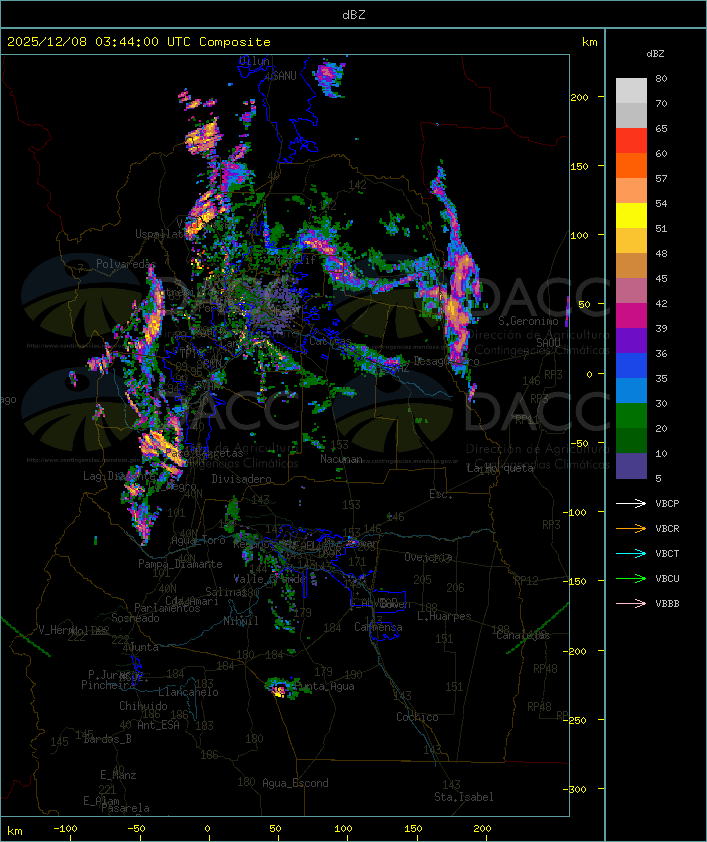Click the -300 tick on right km axis
The image size is (707, 842).
tap(575, 789)
